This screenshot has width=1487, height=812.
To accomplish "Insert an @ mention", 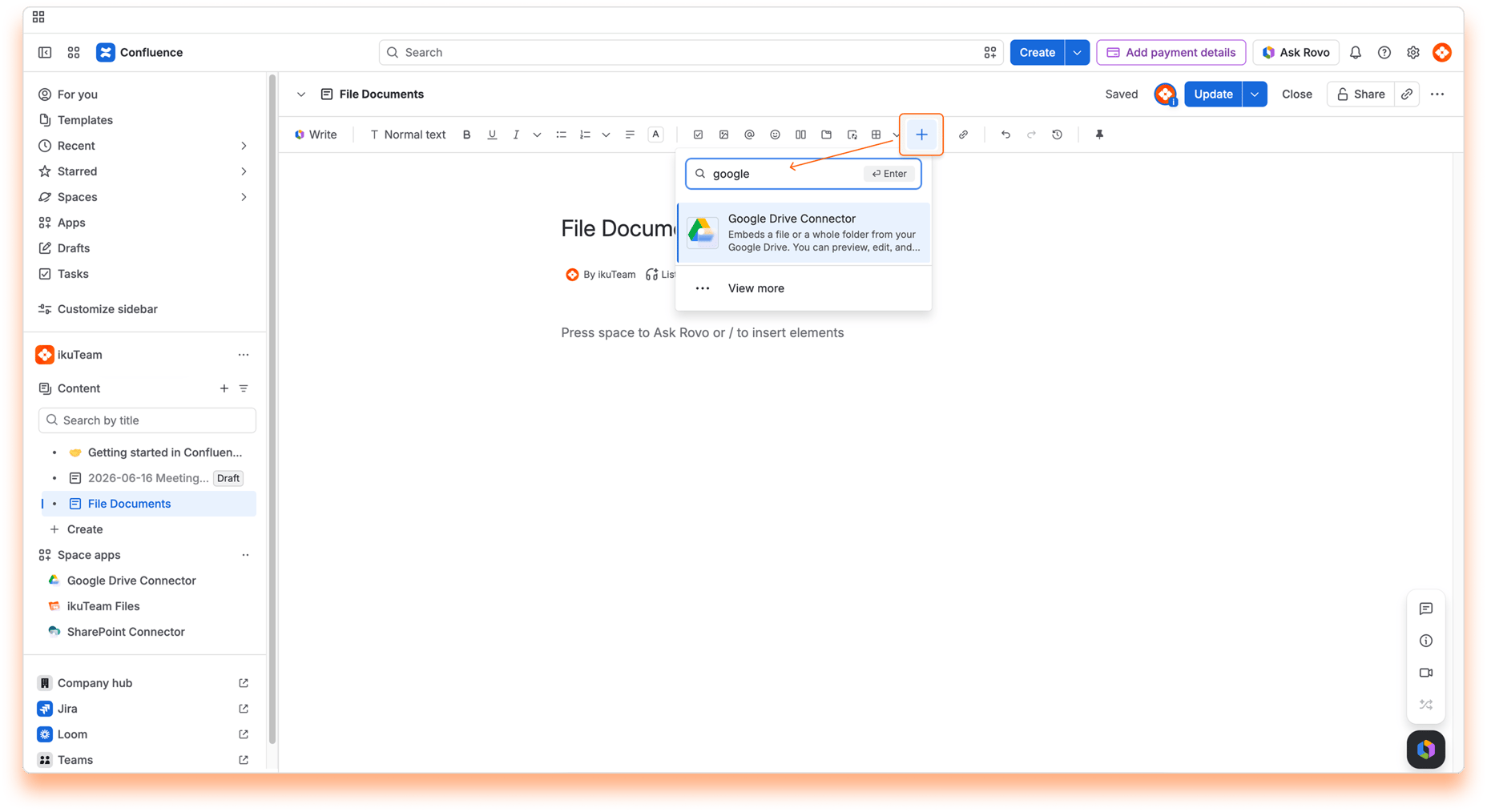I will coord(749,135).
